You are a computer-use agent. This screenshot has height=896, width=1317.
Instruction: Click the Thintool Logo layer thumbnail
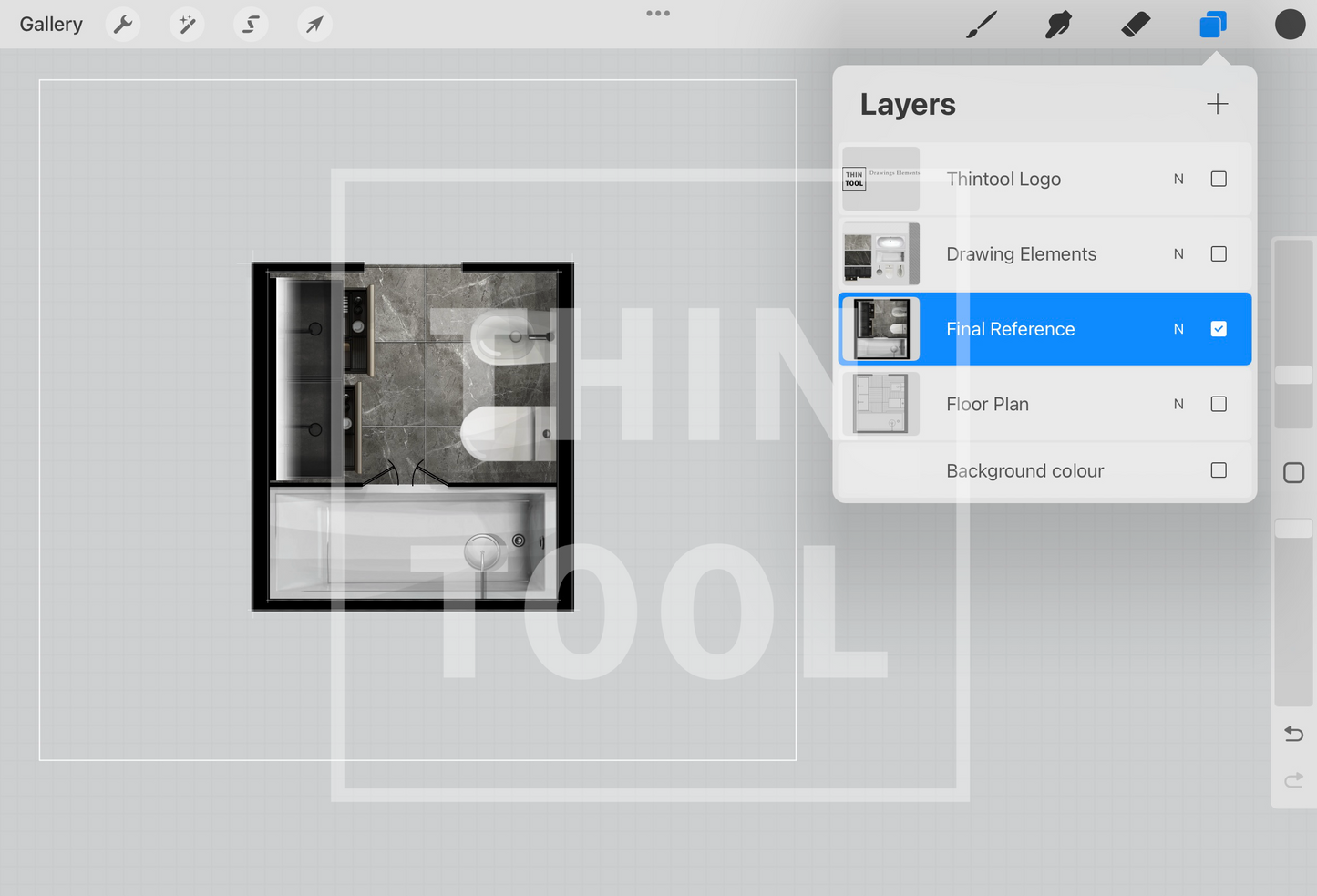pos(880,179)
